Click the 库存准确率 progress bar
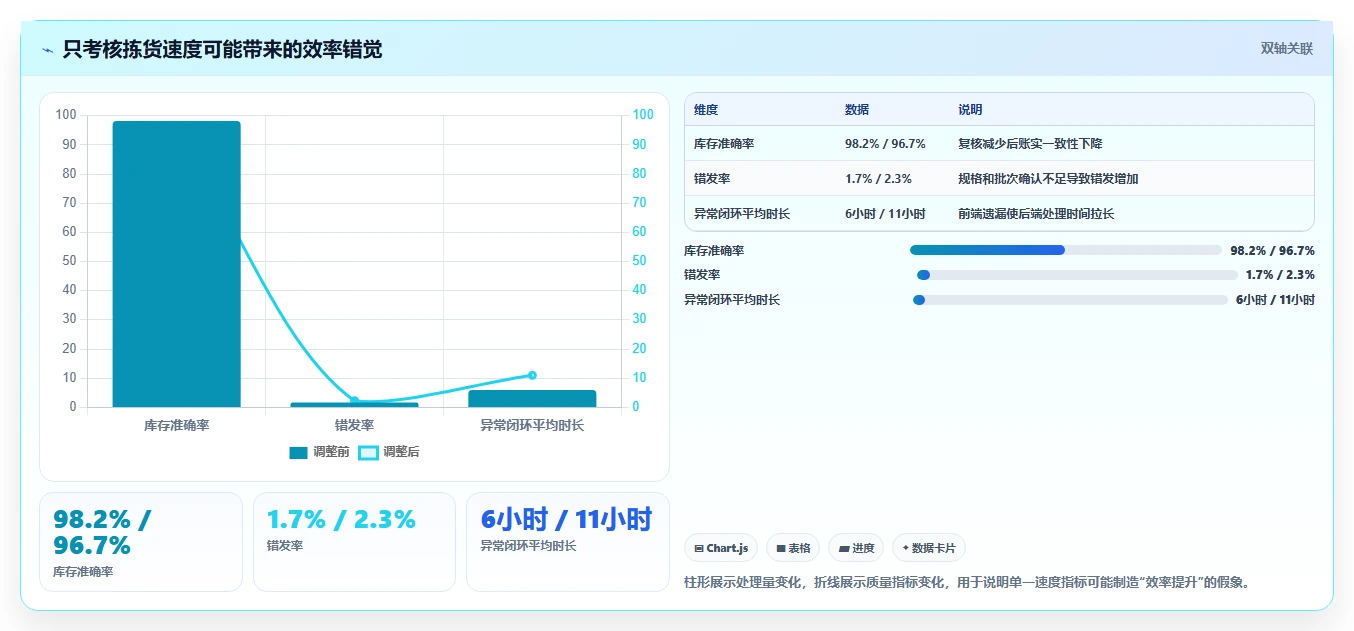This screenshot has width=1354, height=631. tap(1066, 250)
